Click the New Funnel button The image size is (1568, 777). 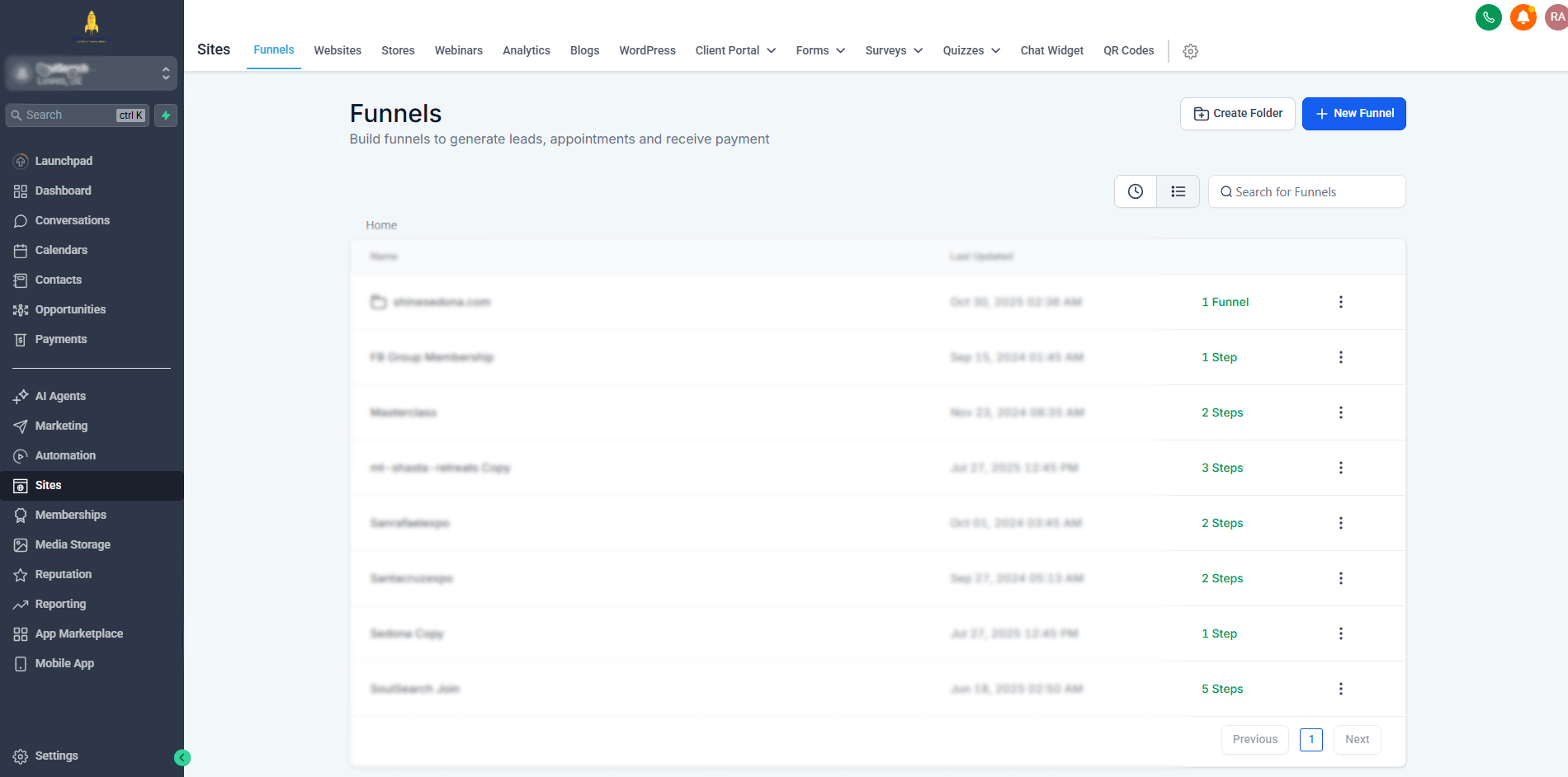[1353, 114]
